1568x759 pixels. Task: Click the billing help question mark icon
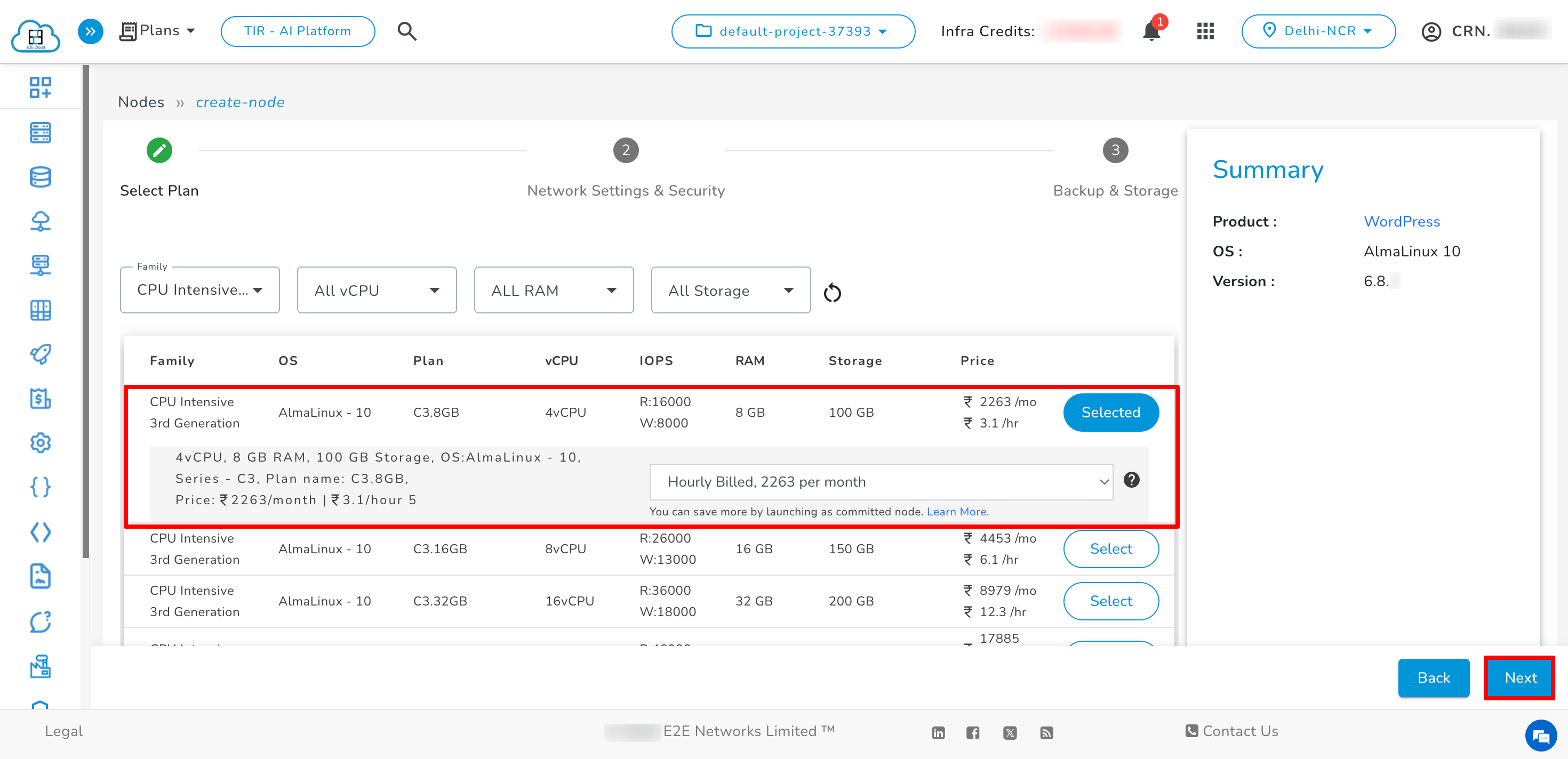point(1132,480)
